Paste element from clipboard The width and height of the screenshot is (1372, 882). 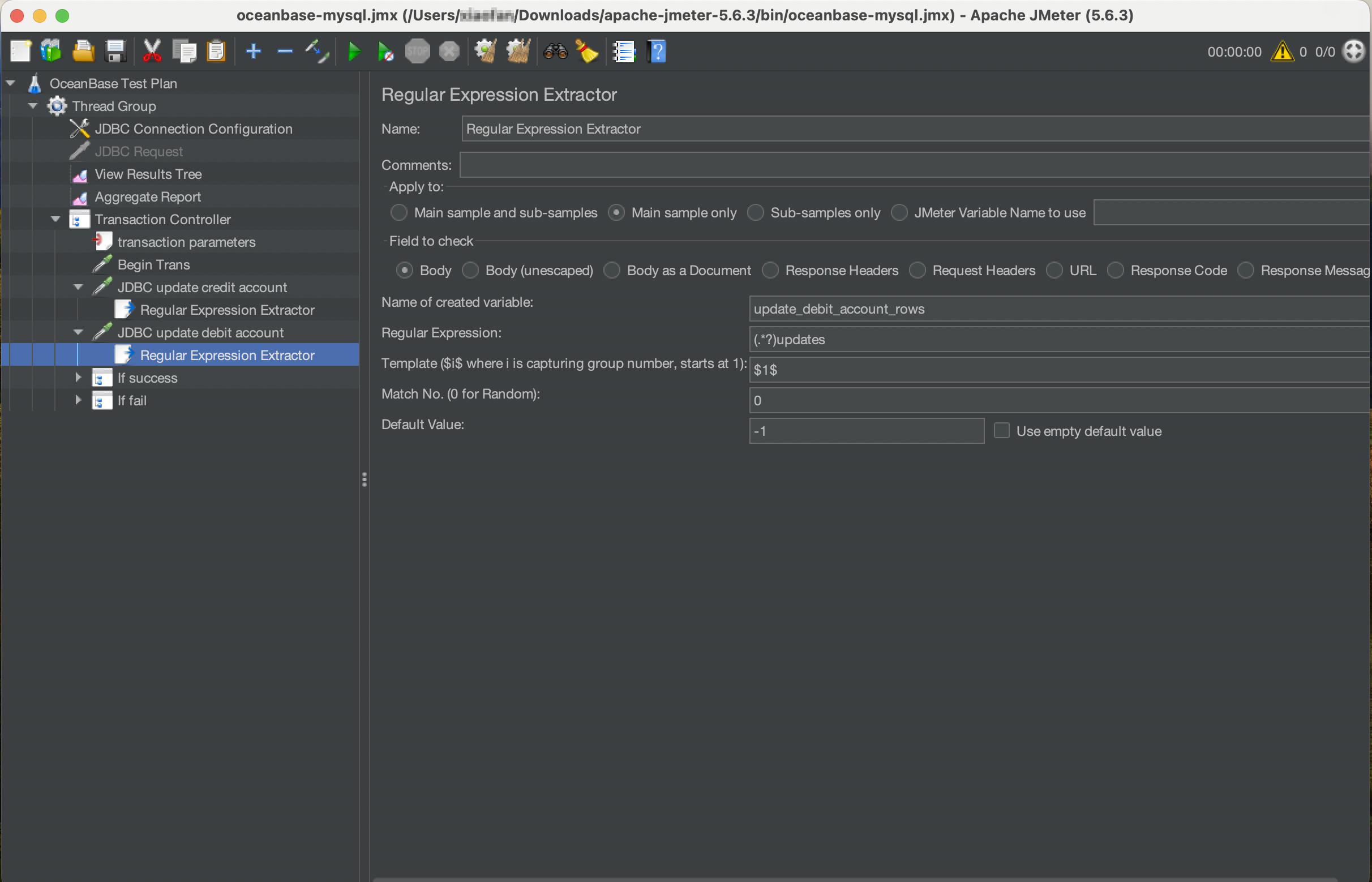(x=217, y=51)
